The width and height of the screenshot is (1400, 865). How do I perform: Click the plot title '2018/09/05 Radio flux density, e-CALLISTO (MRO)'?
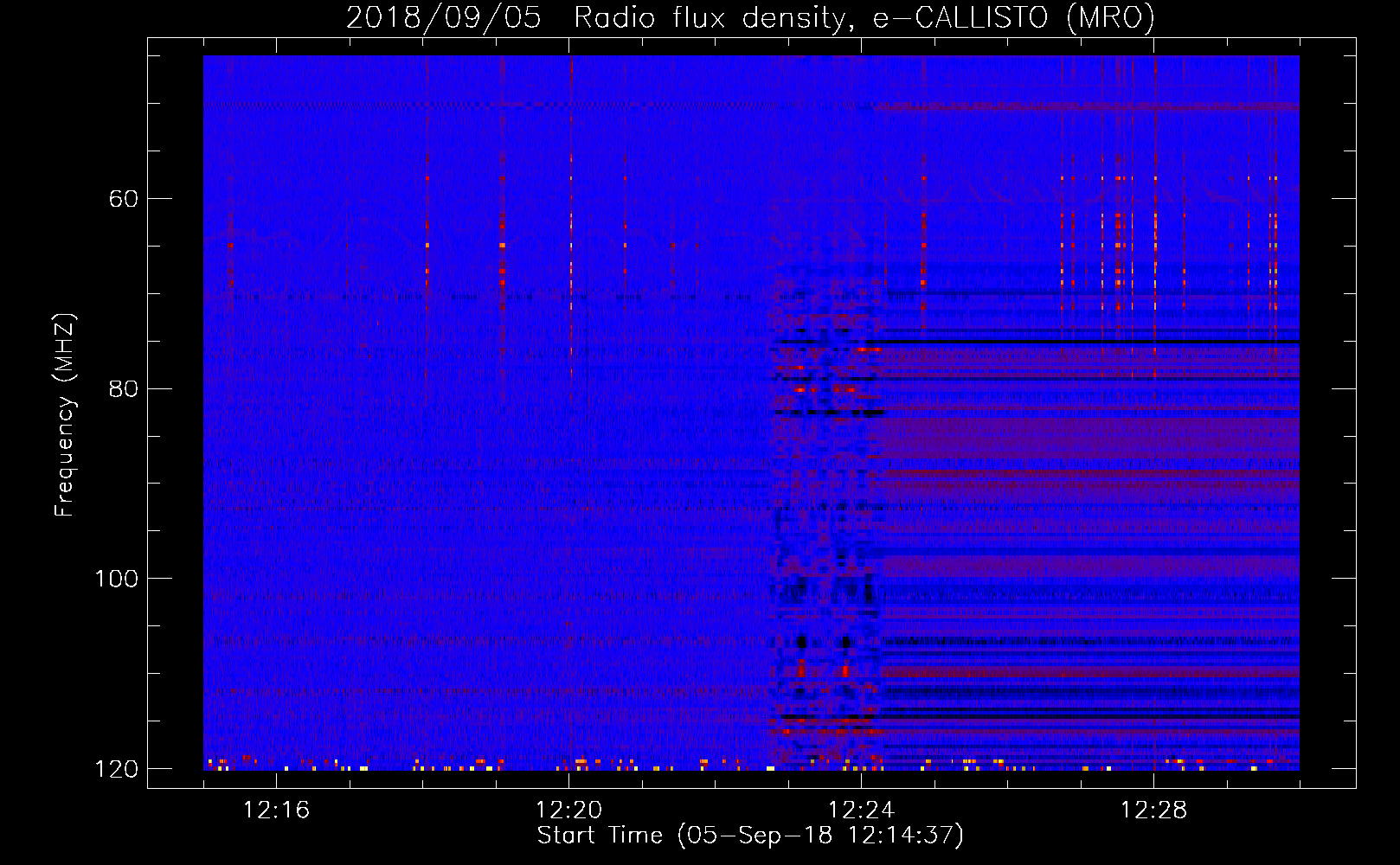pyautogui.click(x=750, y=17)
